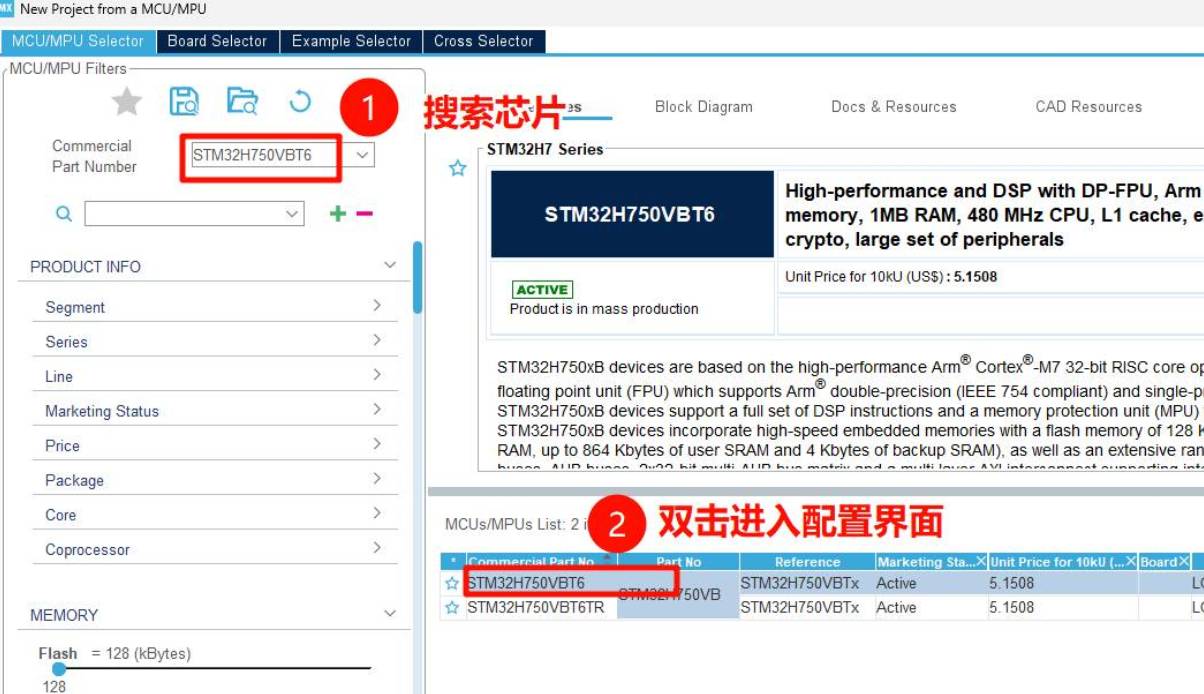Expand the Segment filter
The width and height of the screenshot is (1204, 694).
pos(377,305)
